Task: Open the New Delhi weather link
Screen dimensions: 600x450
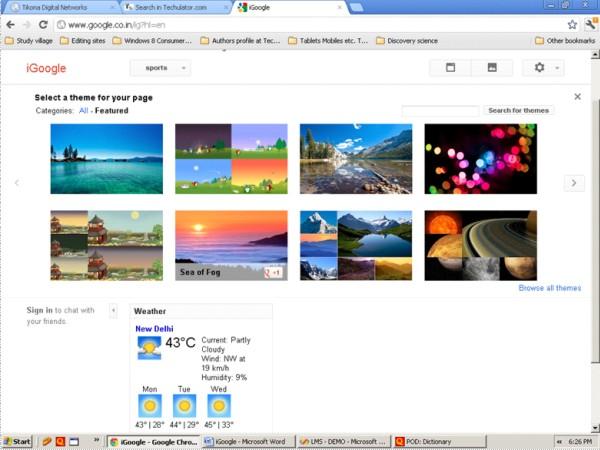Action: click(154, 329)
